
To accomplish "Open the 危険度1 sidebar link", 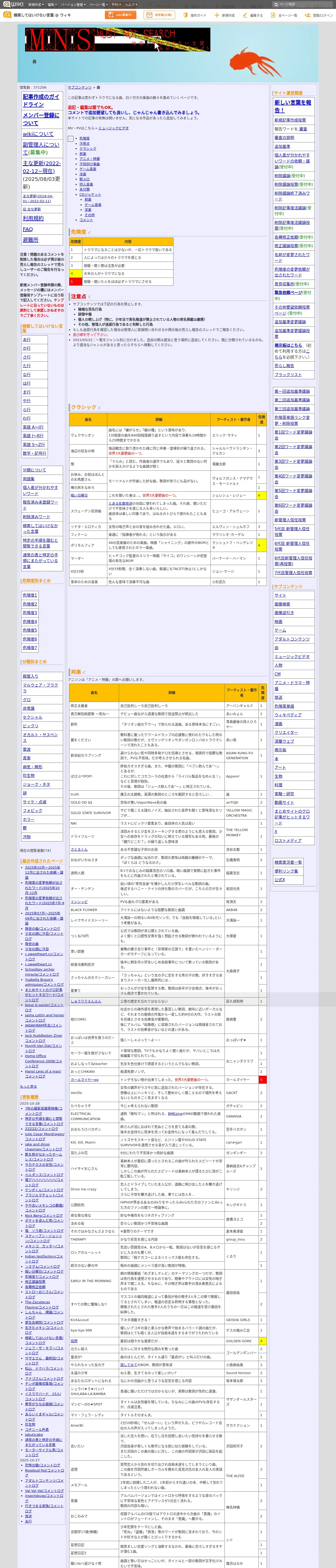I will (x=30, y=595).
